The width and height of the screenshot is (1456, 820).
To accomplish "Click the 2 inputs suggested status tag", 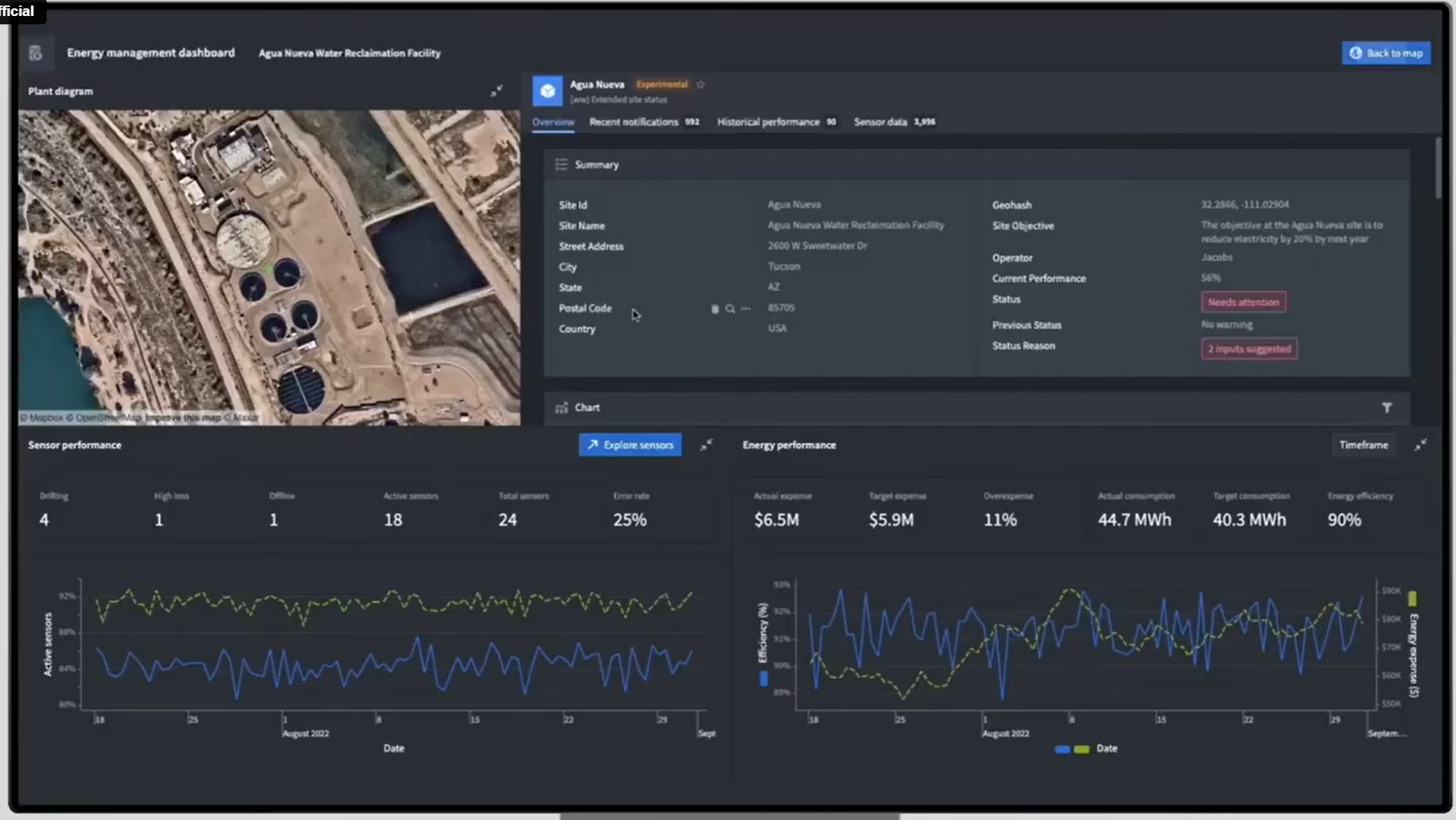I will click(1249, 348).
